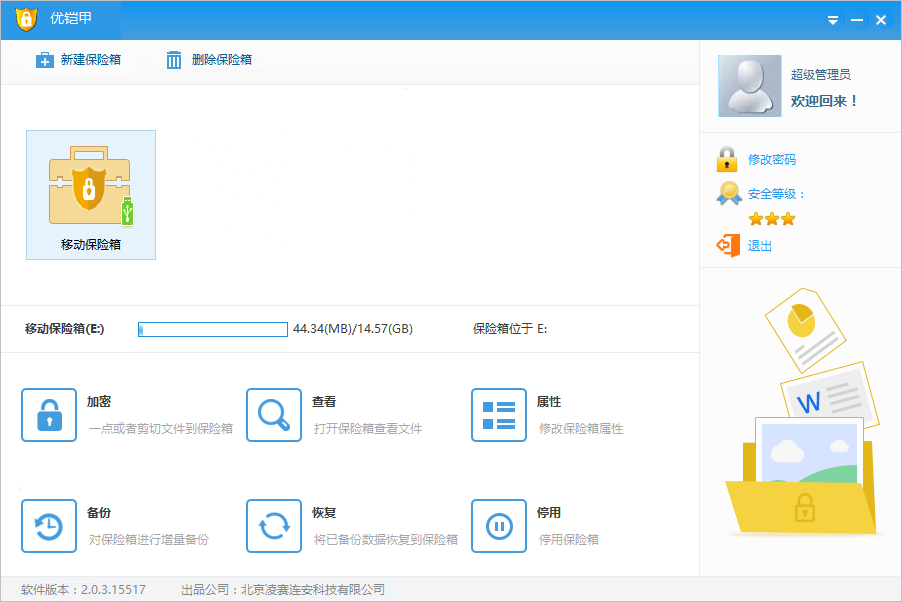The image size is (902, 602).
Task: Click the 超级管理员 administrator avatar
Action: pos(749,86)
